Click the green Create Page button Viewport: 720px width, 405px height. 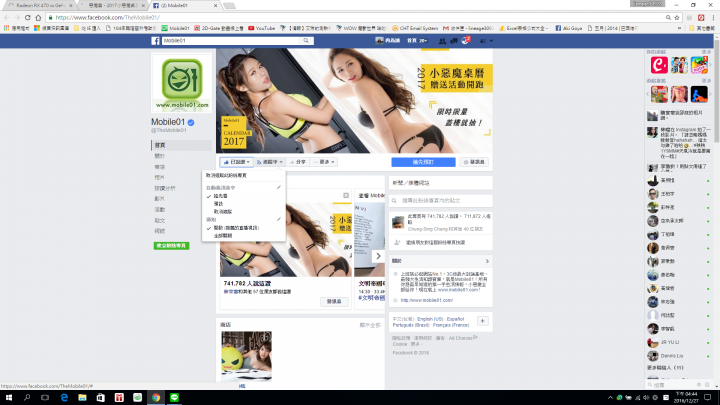(x=171, y=246)
